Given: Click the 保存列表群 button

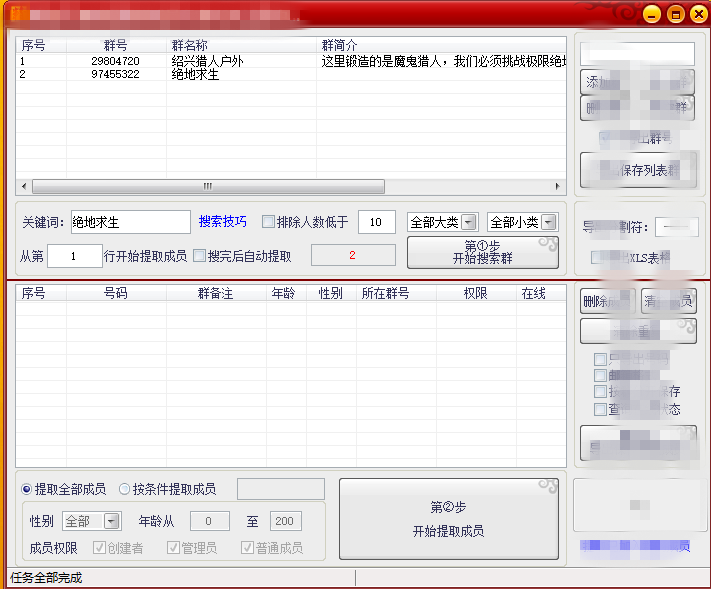Looking at the screenshot, I should click(638, 170).
